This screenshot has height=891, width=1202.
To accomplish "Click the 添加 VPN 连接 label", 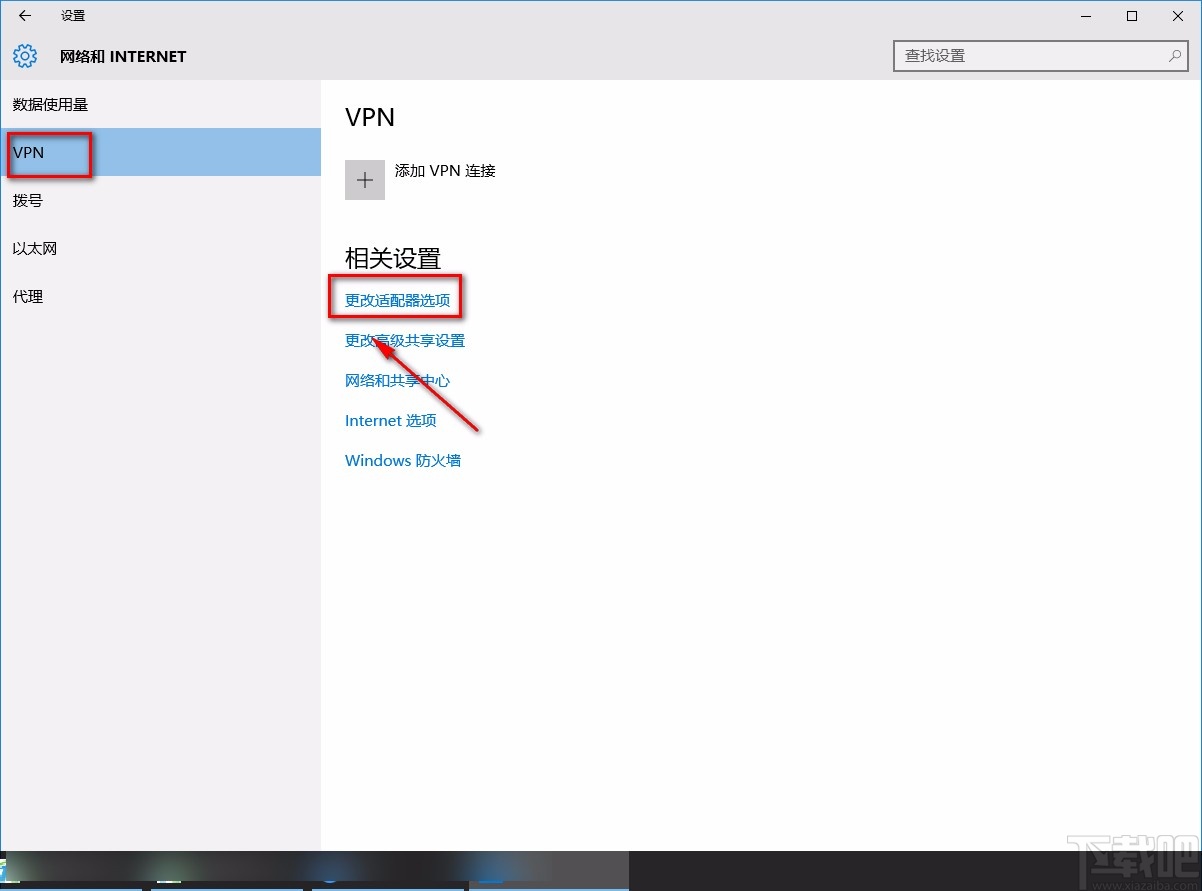I will 446,170.
